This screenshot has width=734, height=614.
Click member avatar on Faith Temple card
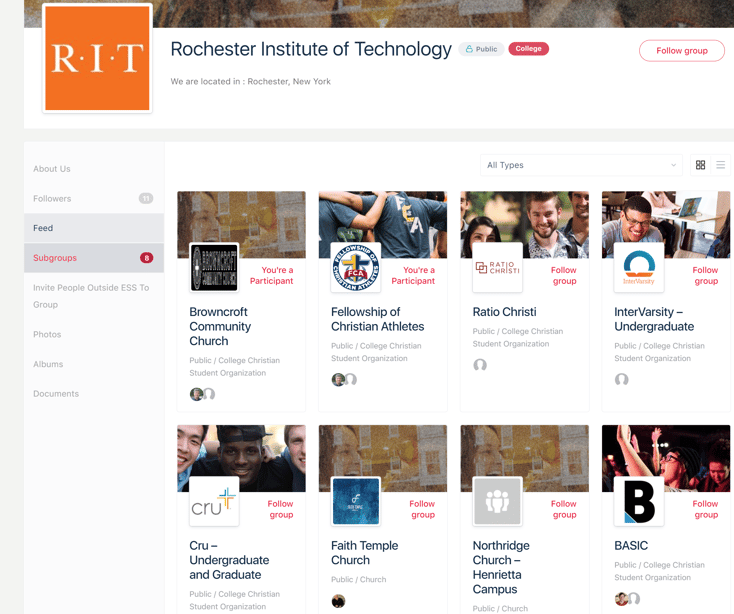click(x=338, y=601)
